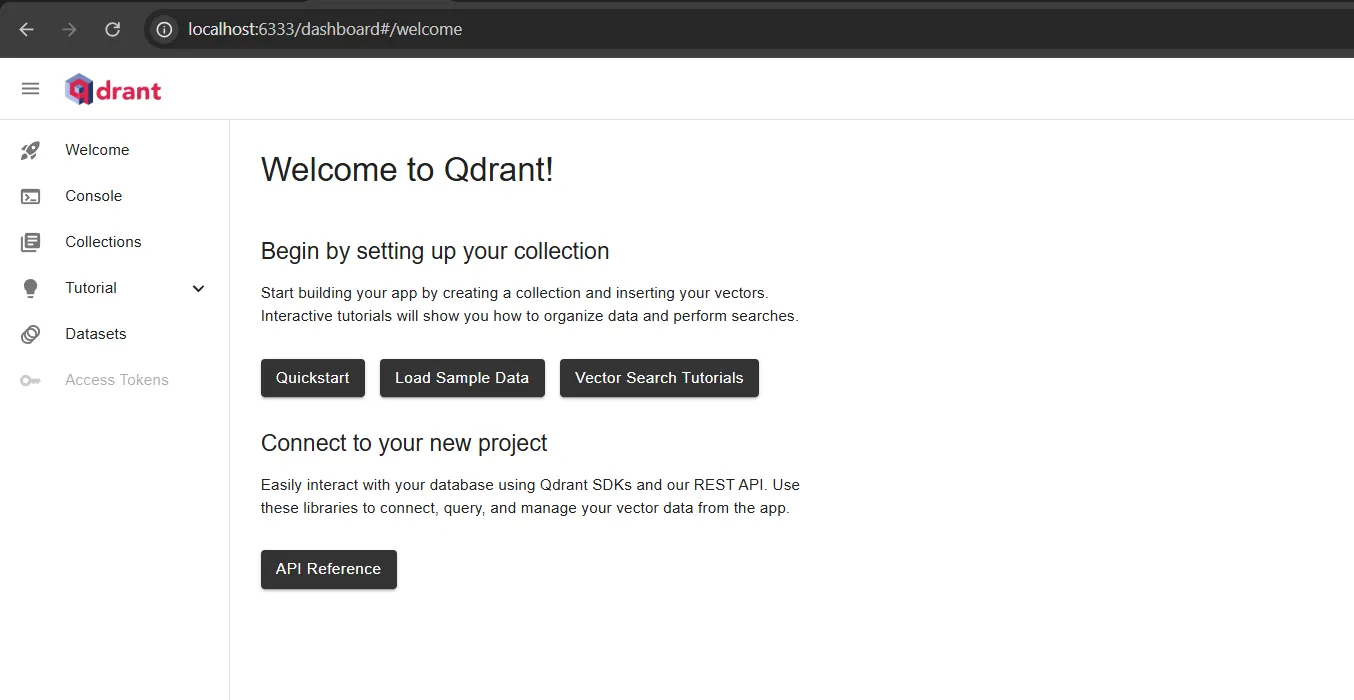Click the Datasets icon in sidebar
Image resolution: width=1354 pixels, height=700 pixels.
(31, 334)
